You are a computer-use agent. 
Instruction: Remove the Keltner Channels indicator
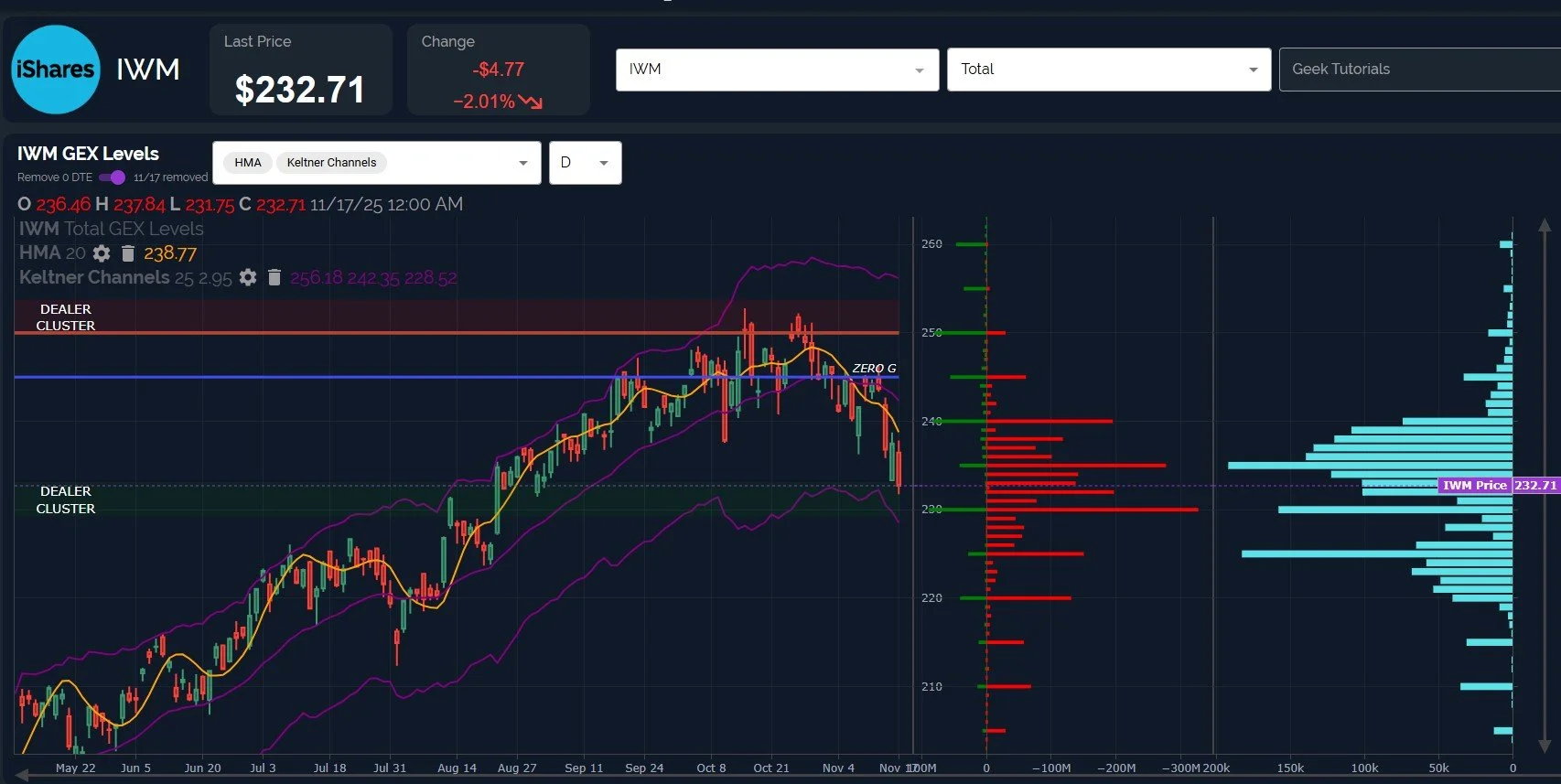point(275,277)
